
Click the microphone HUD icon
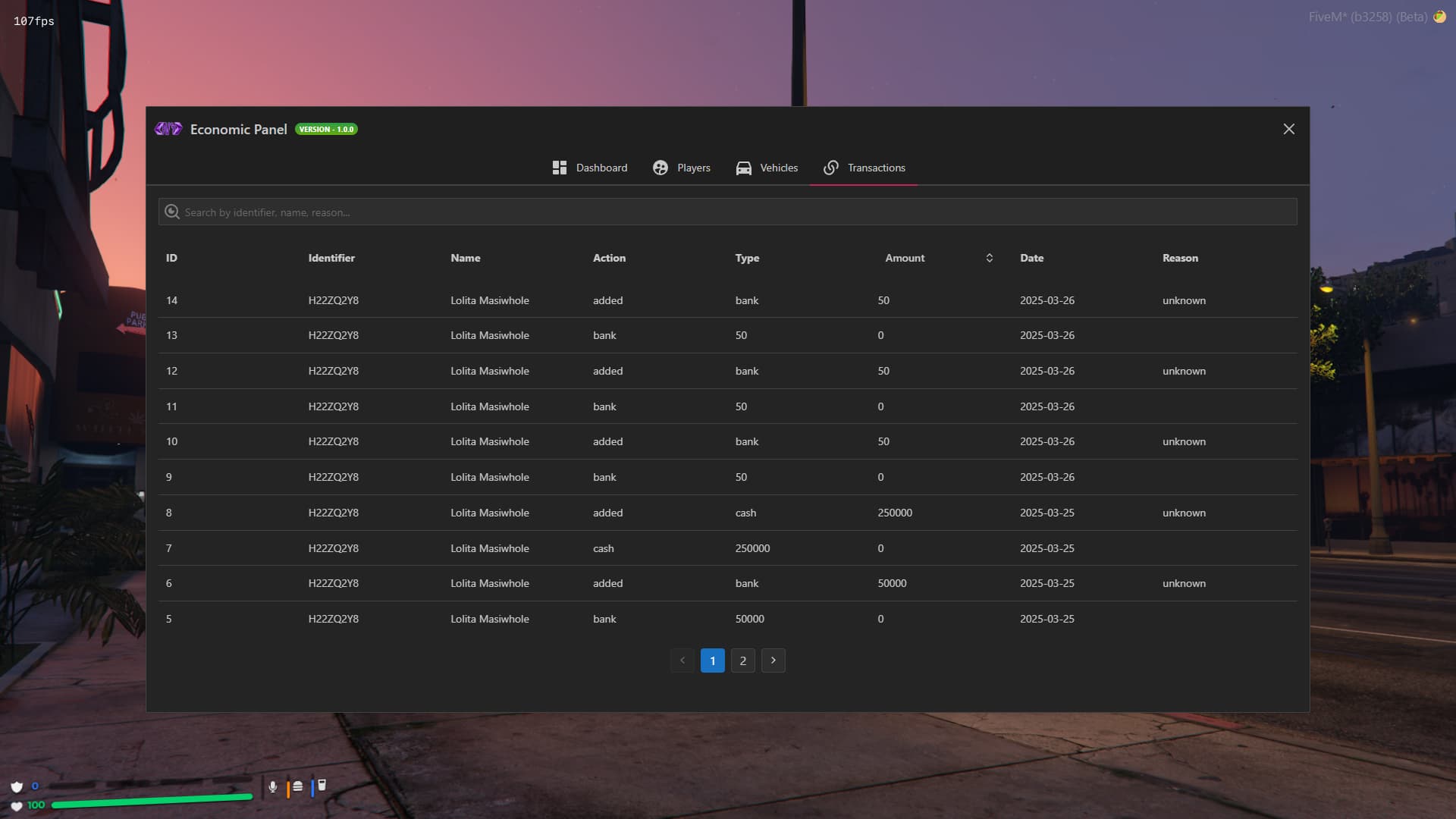(273, 786)
